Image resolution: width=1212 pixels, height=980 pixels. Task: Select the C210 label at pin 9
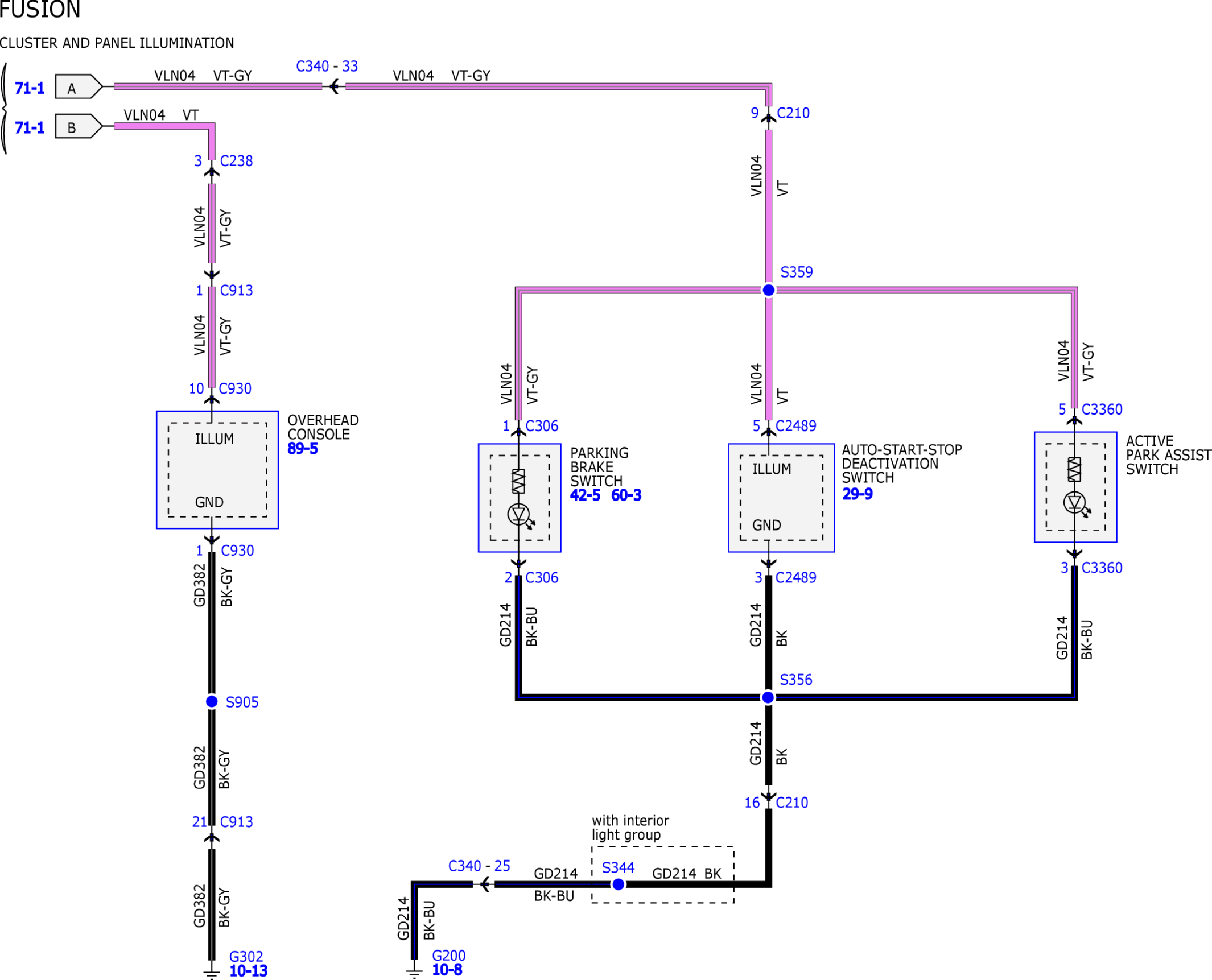tap(793, 113)
